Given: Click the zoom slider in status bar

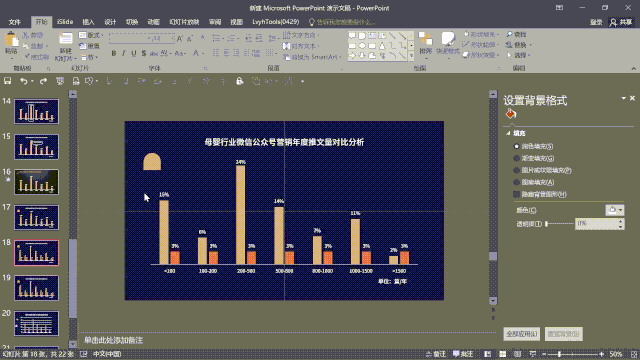Looking at the screenshot, I should pyautogui.click(x=573, y=354).
